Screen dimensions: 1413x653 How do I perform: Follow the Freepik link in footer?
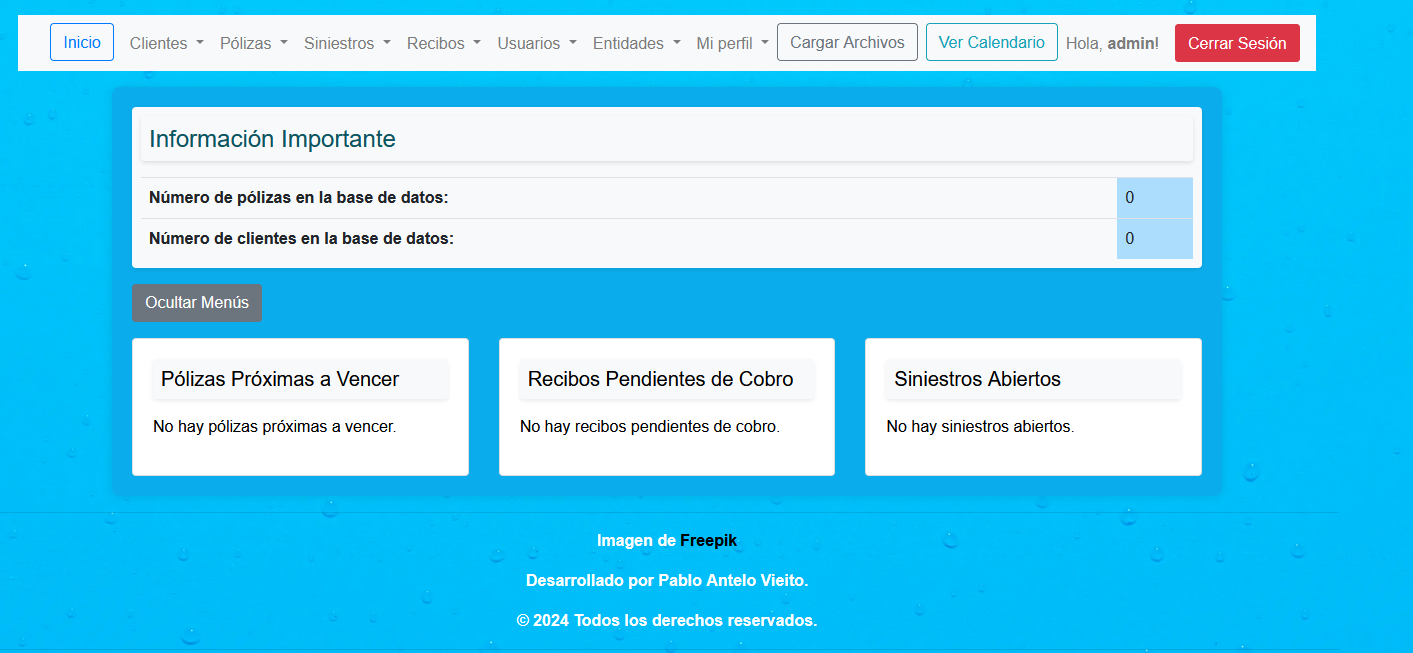click(x=708, y=541)
